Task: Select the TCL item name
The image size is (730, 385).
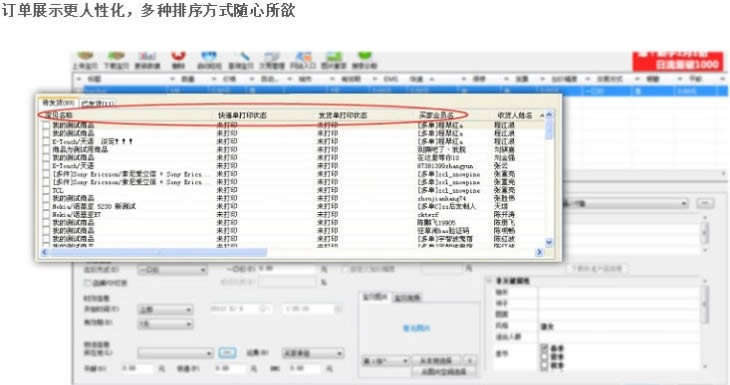Action: tap(58, 190)
